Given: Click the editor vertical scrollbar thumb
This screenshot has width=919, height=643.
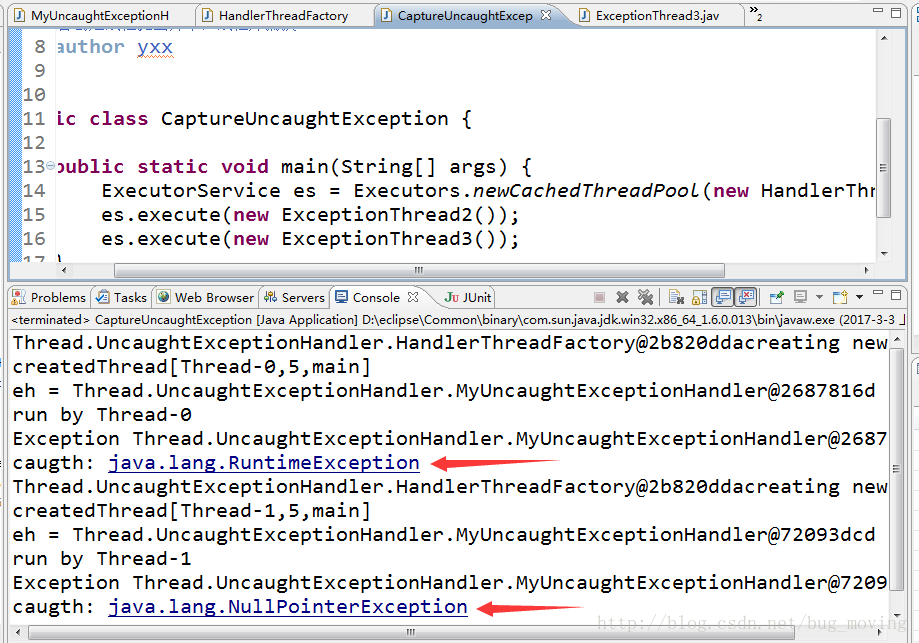Looking at the screenshot, I should [x=884, y=168].
